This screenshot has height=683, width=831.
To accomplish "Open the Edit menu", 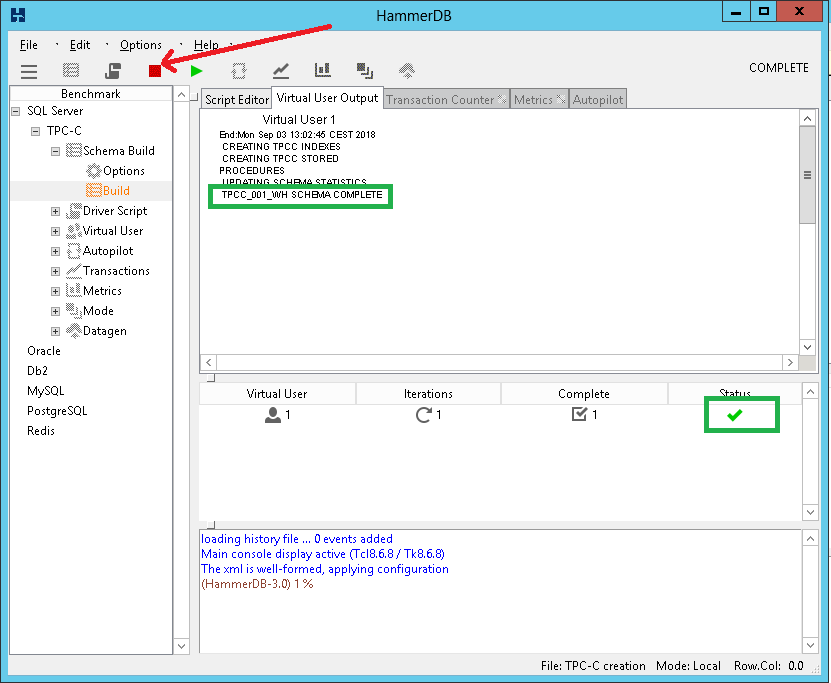I will [x=80, y=45].
